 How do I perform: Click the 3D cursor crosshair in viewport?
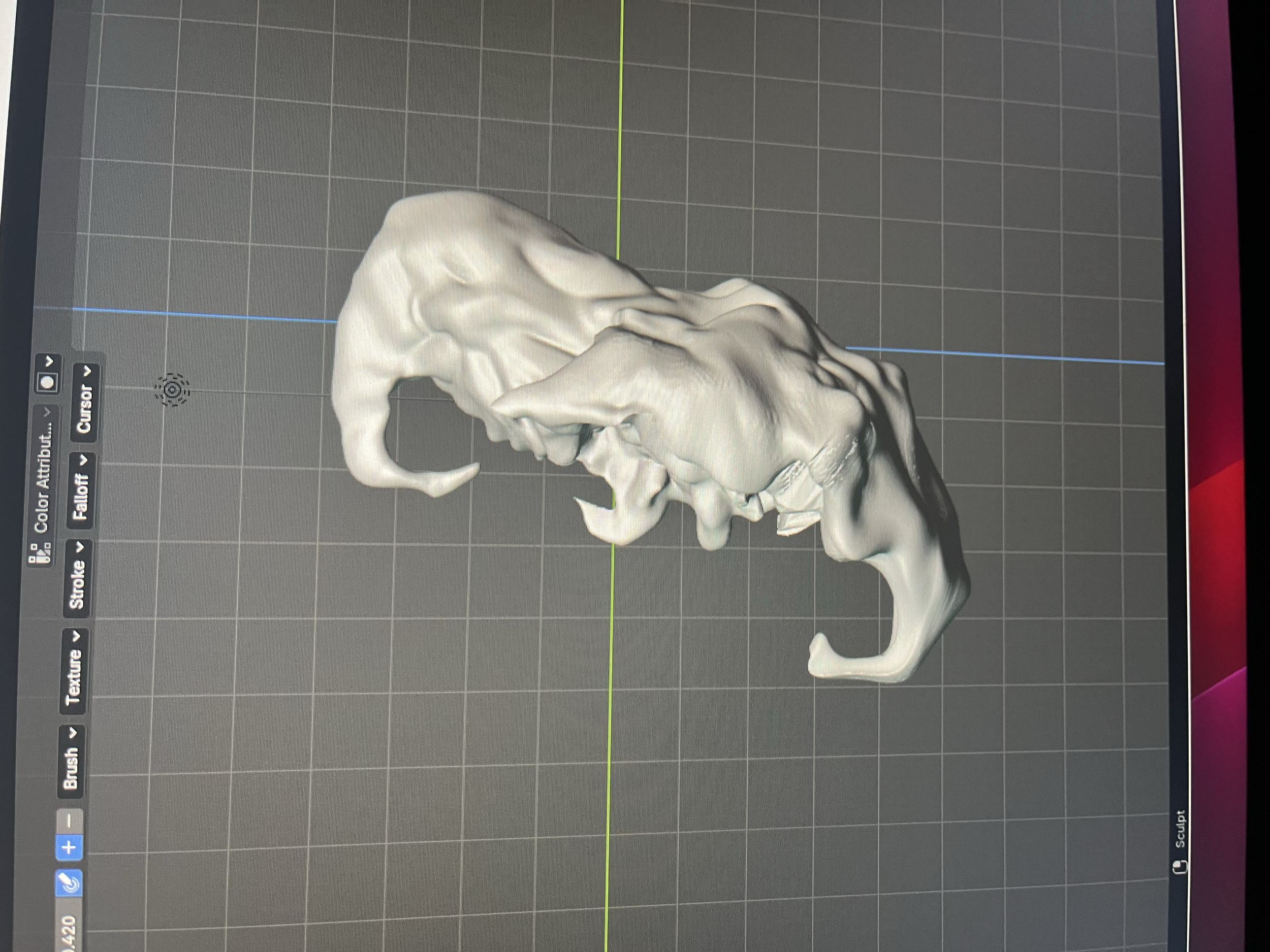[x=172, y=389]
